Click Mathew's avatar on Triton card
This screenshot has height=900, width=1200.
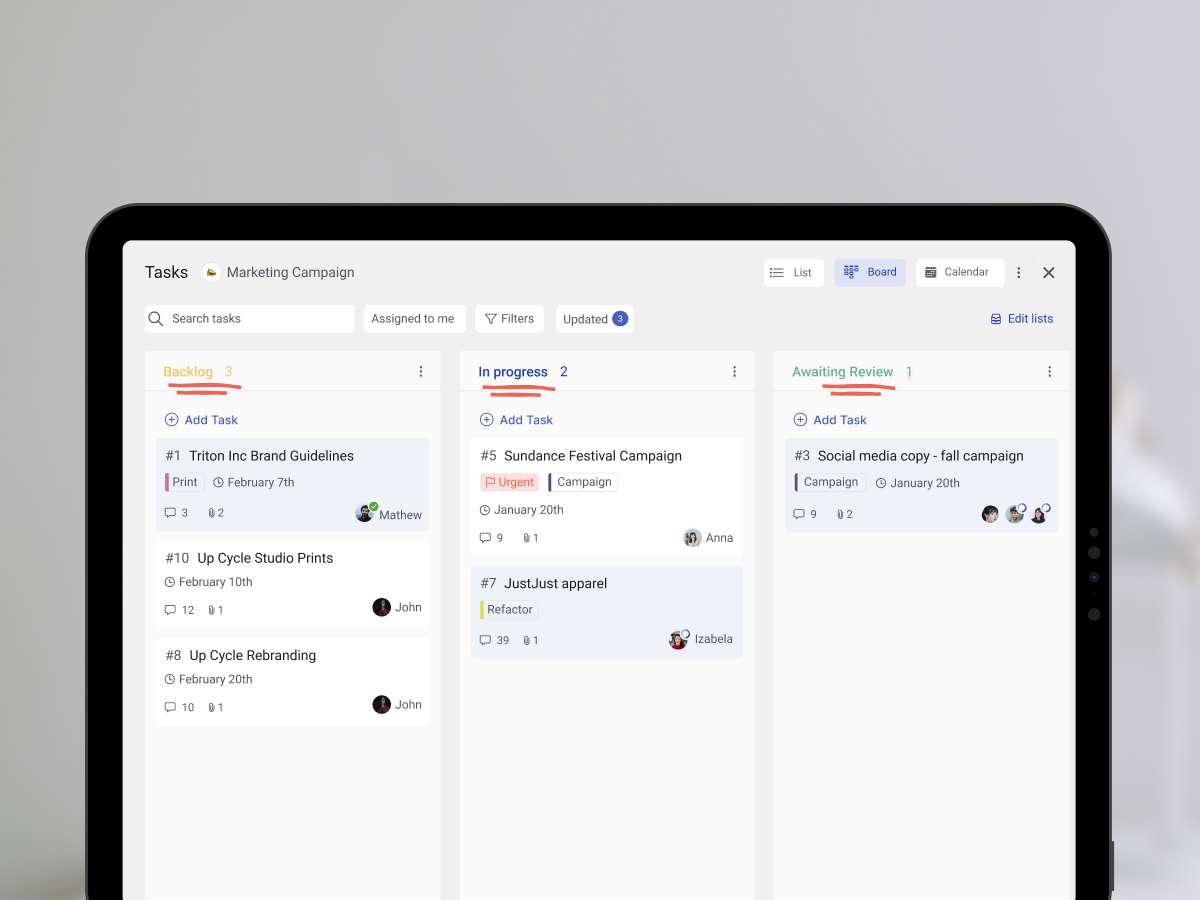point(365,514)
